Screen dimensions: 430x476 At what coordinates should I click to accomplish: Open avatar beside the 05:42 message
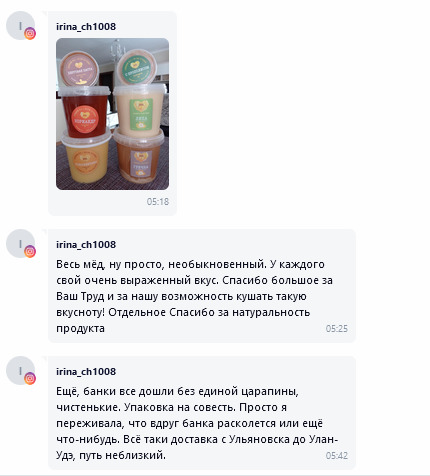pyautogui.click(x=20, y=370)
